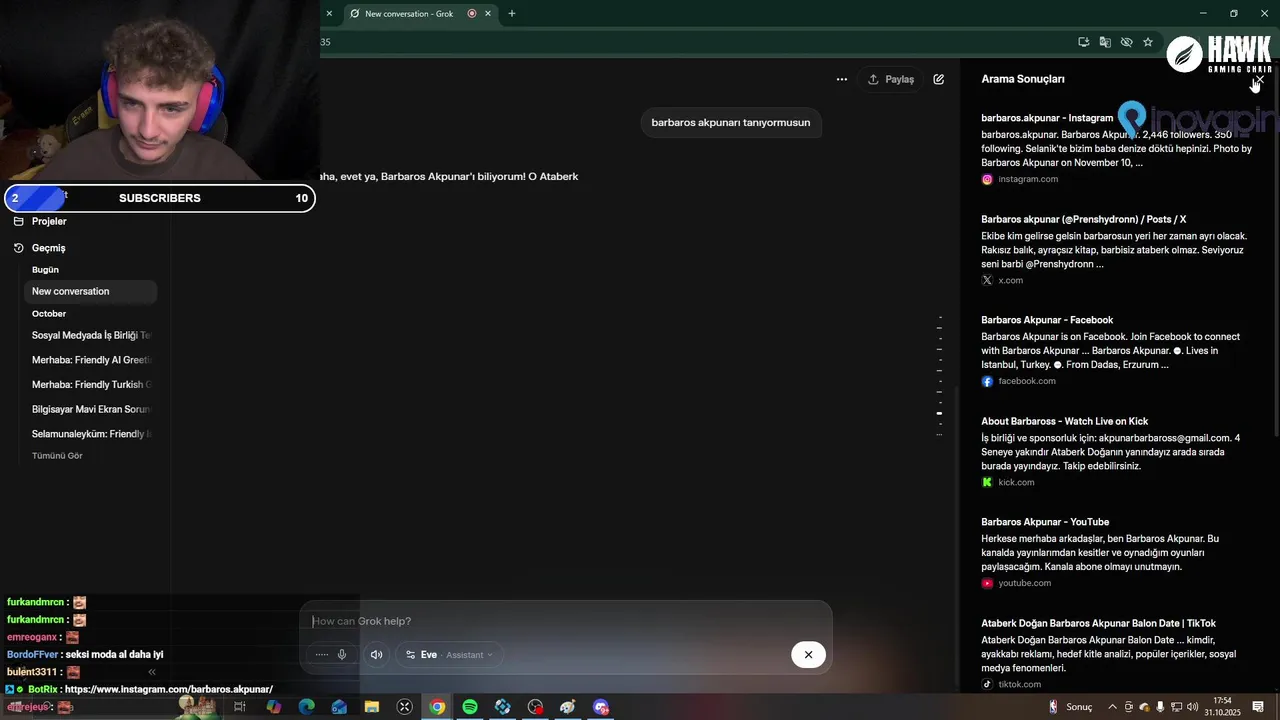Viewport: 1280px width, 720px height.
Task: Click the youtube.com source icon
Action: coord(987,583)
